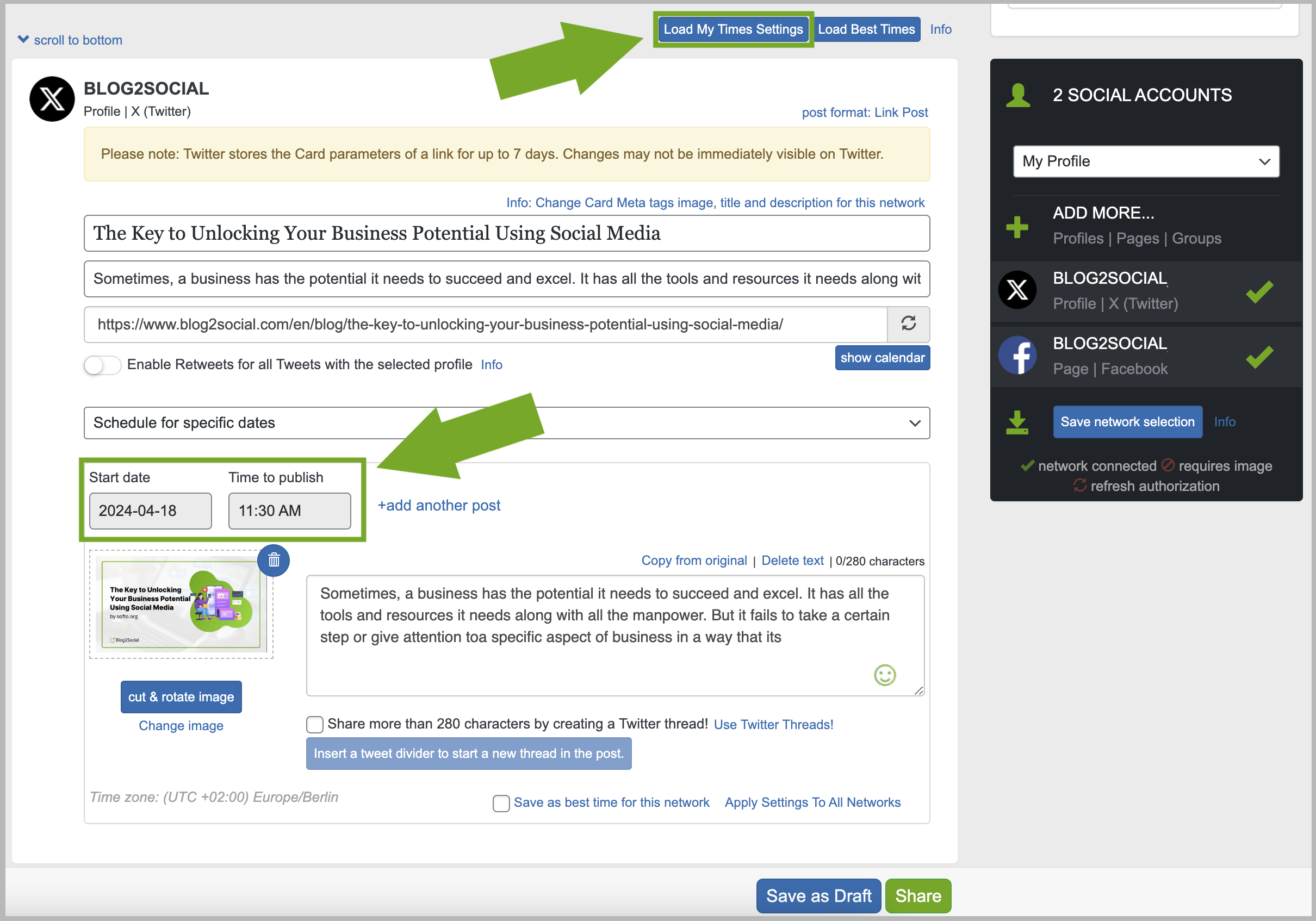Click the blog URL input field
Screen dimensions: 1316x921
click(x=486, y=325)
